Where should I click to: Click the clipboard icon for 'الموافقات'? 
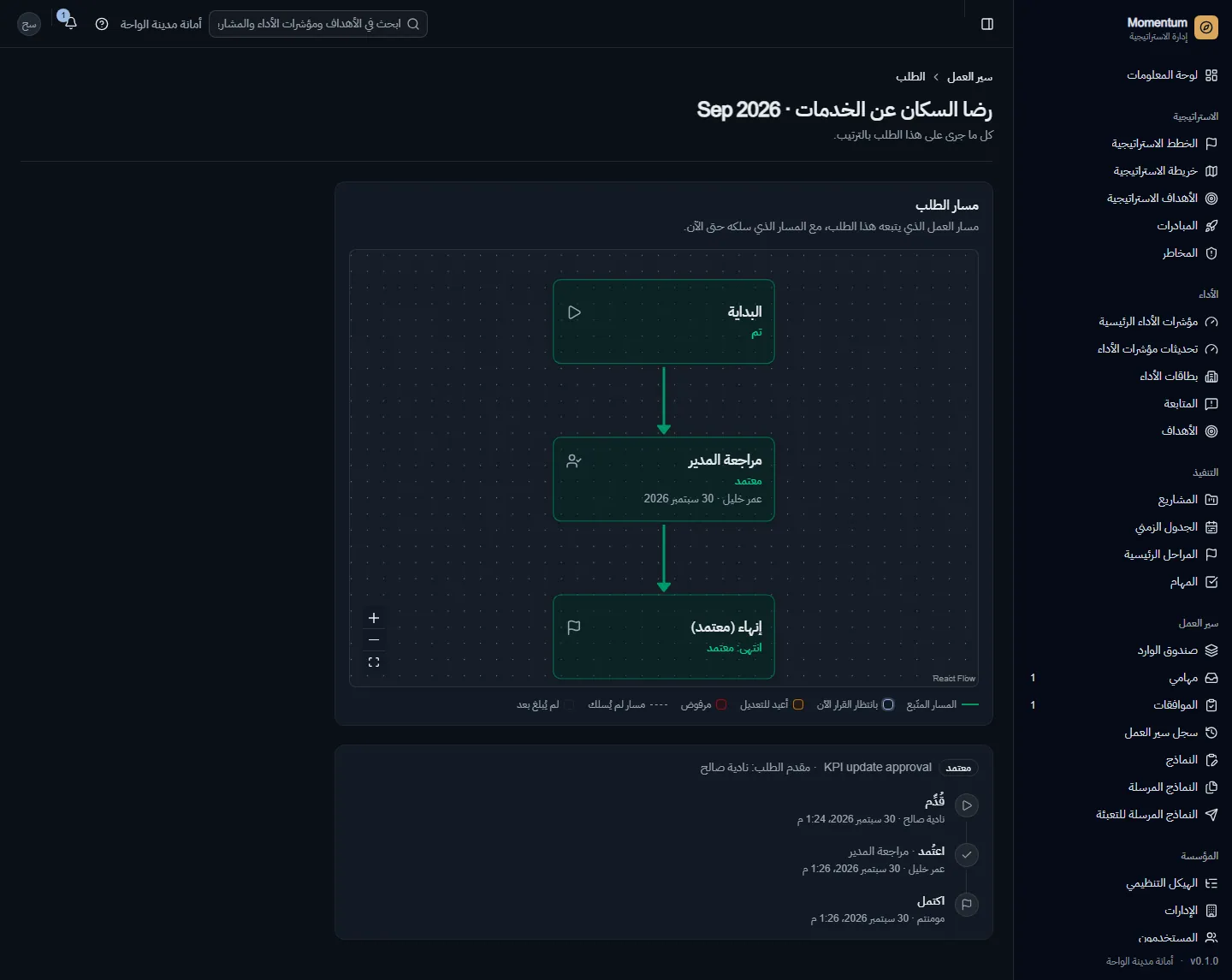[1211, 705]
